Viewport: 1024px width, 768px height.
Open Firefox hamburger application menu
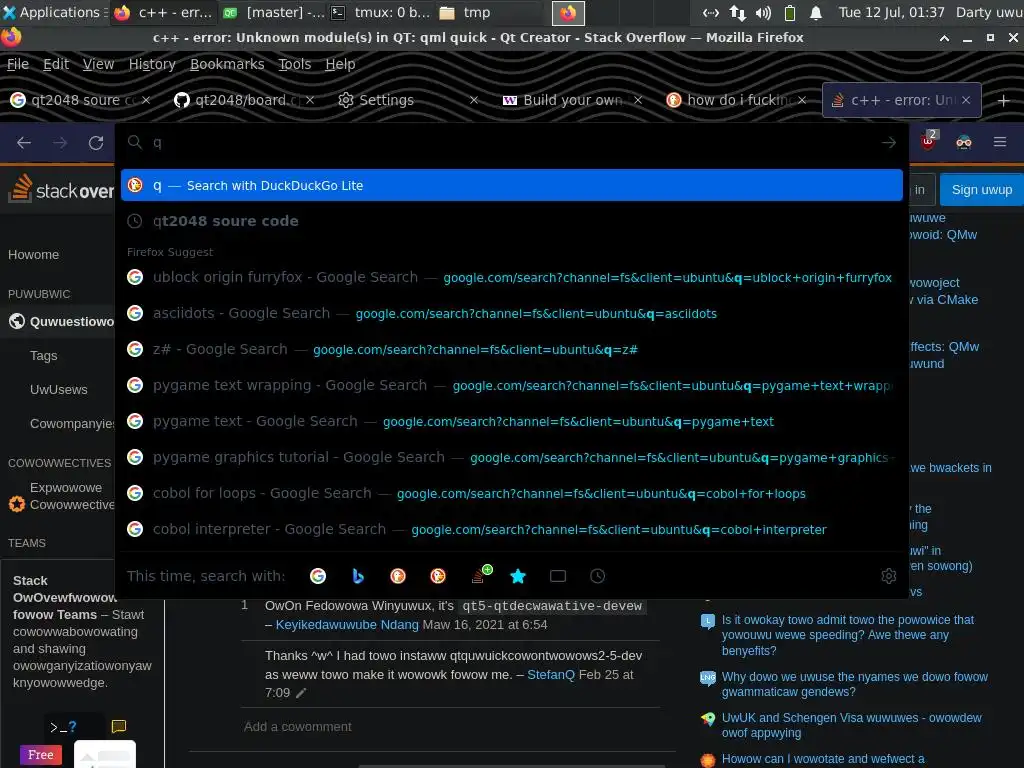[x=1000, y=142]
